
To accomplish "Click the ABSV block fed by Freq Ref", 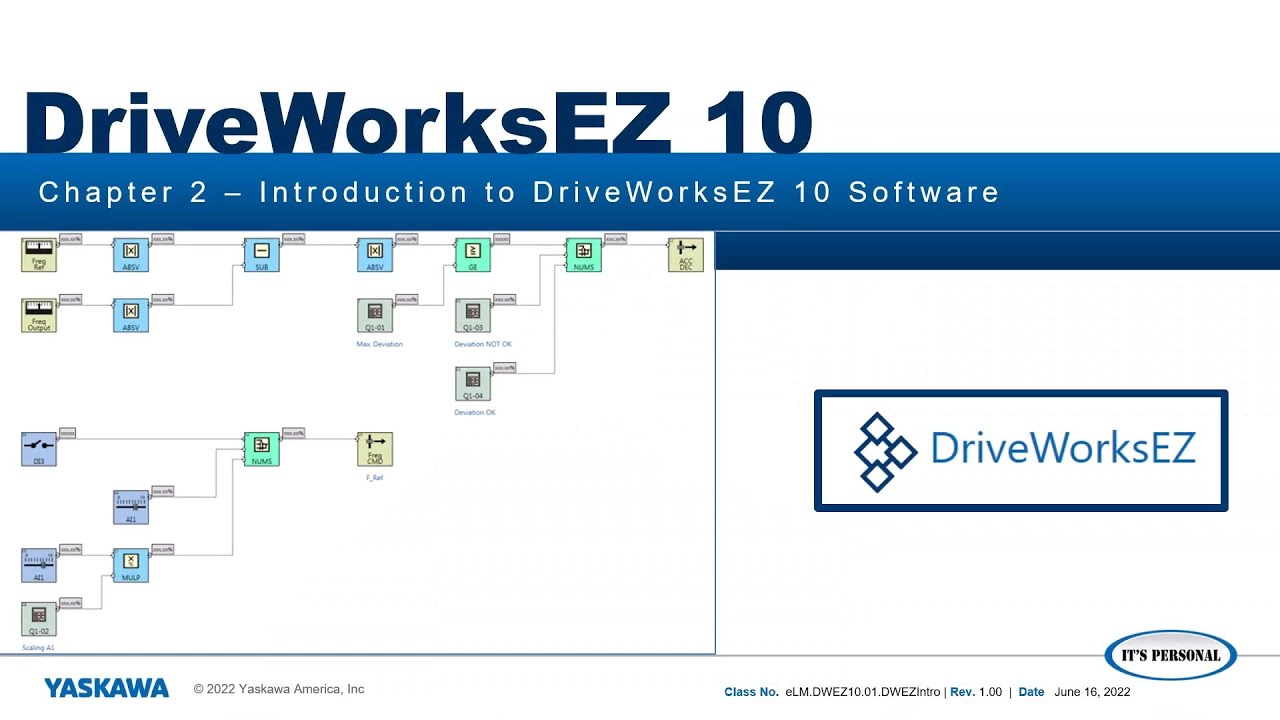I will coord(131,256).
